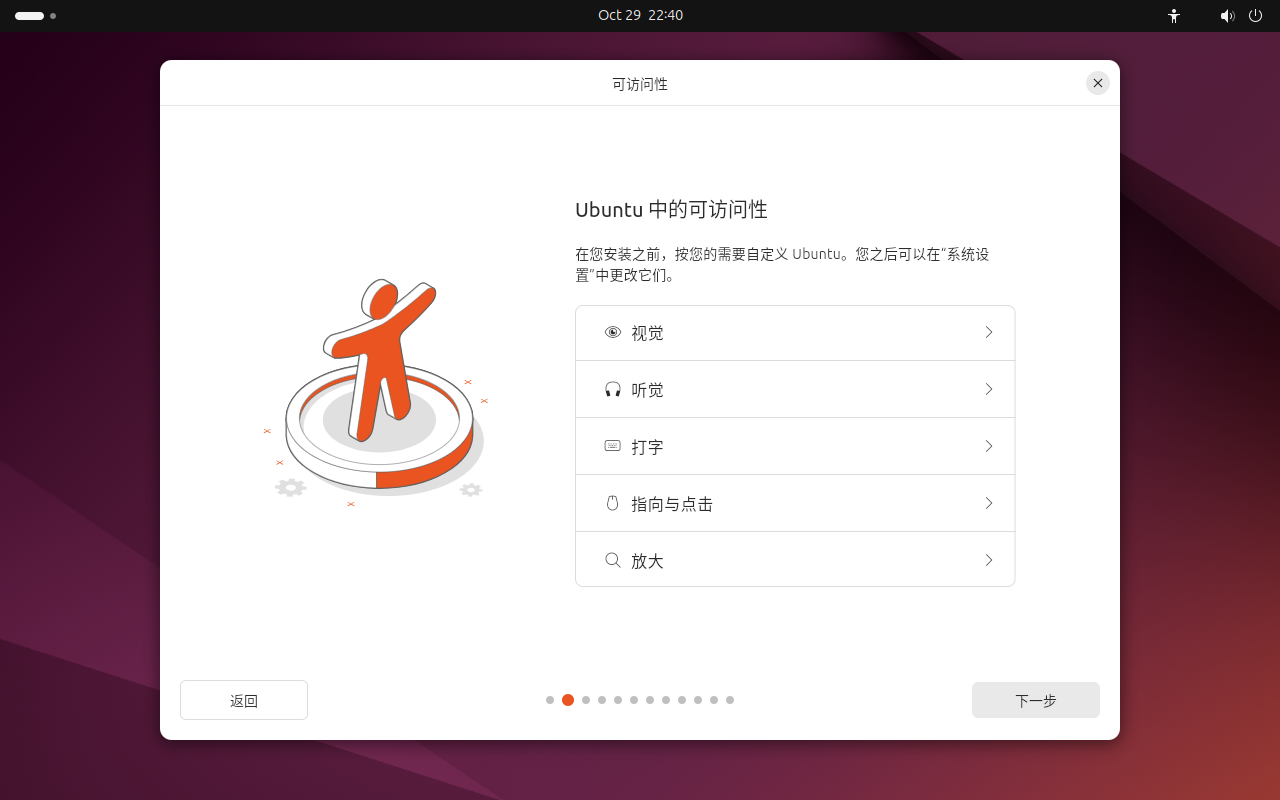Click the mouse icon beside 指向与点击
This screenshot has width=1280, height=800.
point(613,503)
